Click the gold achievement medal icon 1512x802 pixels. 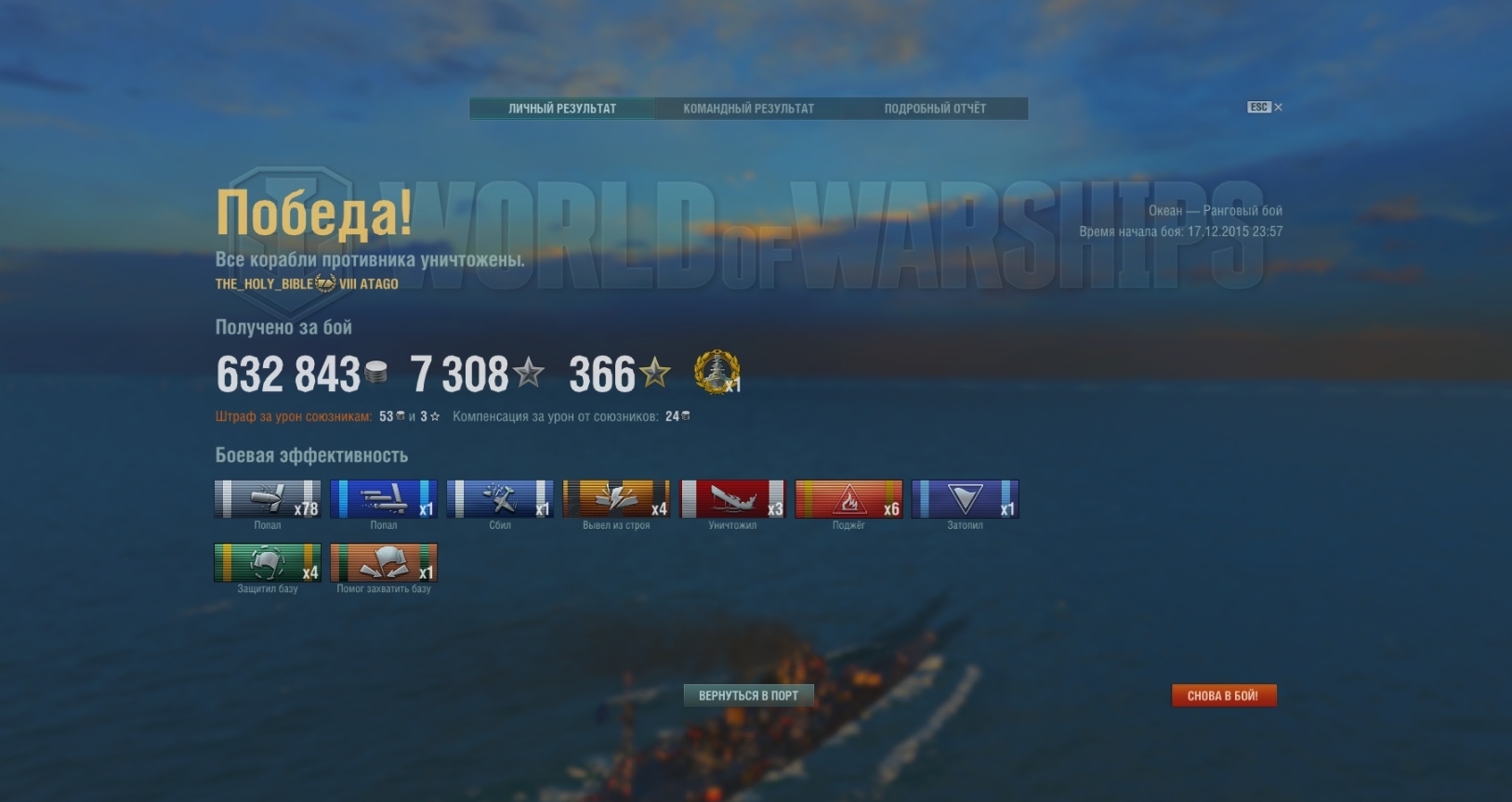(x=717, y=373)
